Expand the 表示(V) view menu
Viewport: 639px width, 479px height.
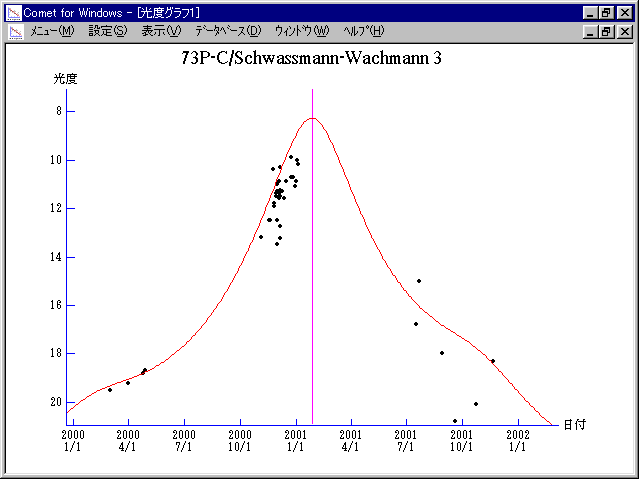[161, 31]
